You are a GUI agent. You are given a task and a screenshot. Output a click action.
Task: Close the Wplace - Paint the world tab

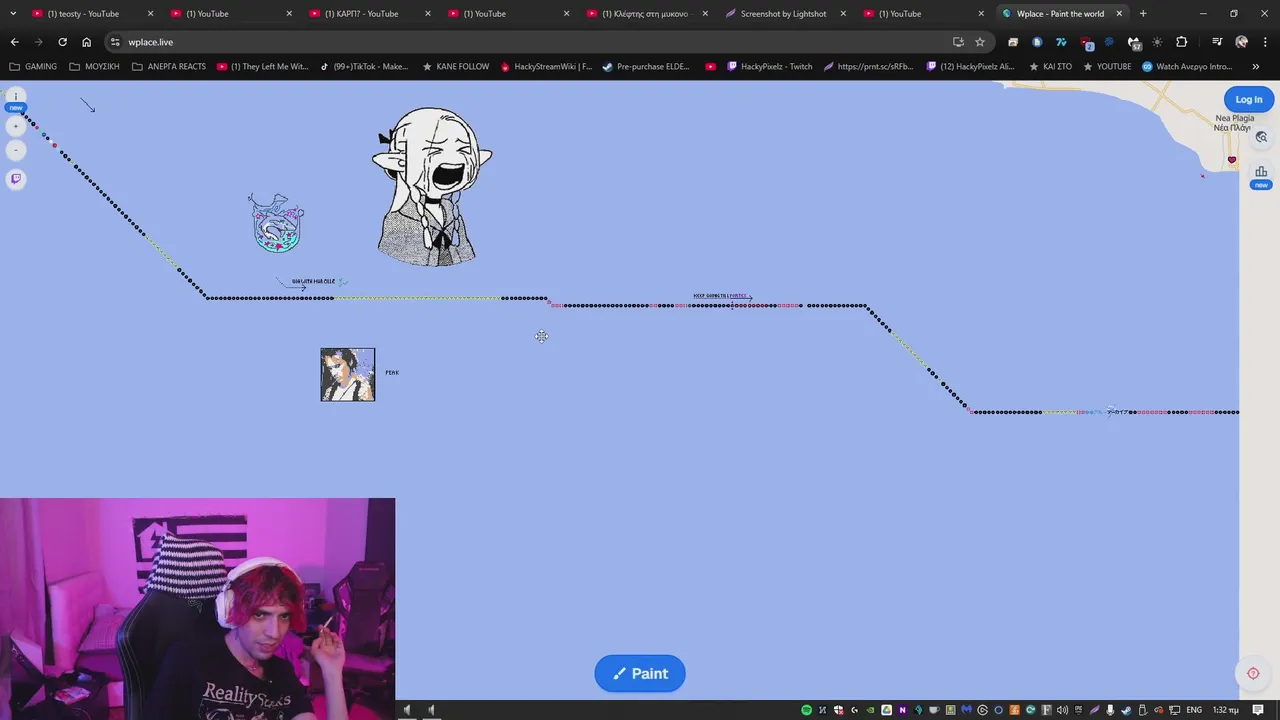tap(1119, 14)
